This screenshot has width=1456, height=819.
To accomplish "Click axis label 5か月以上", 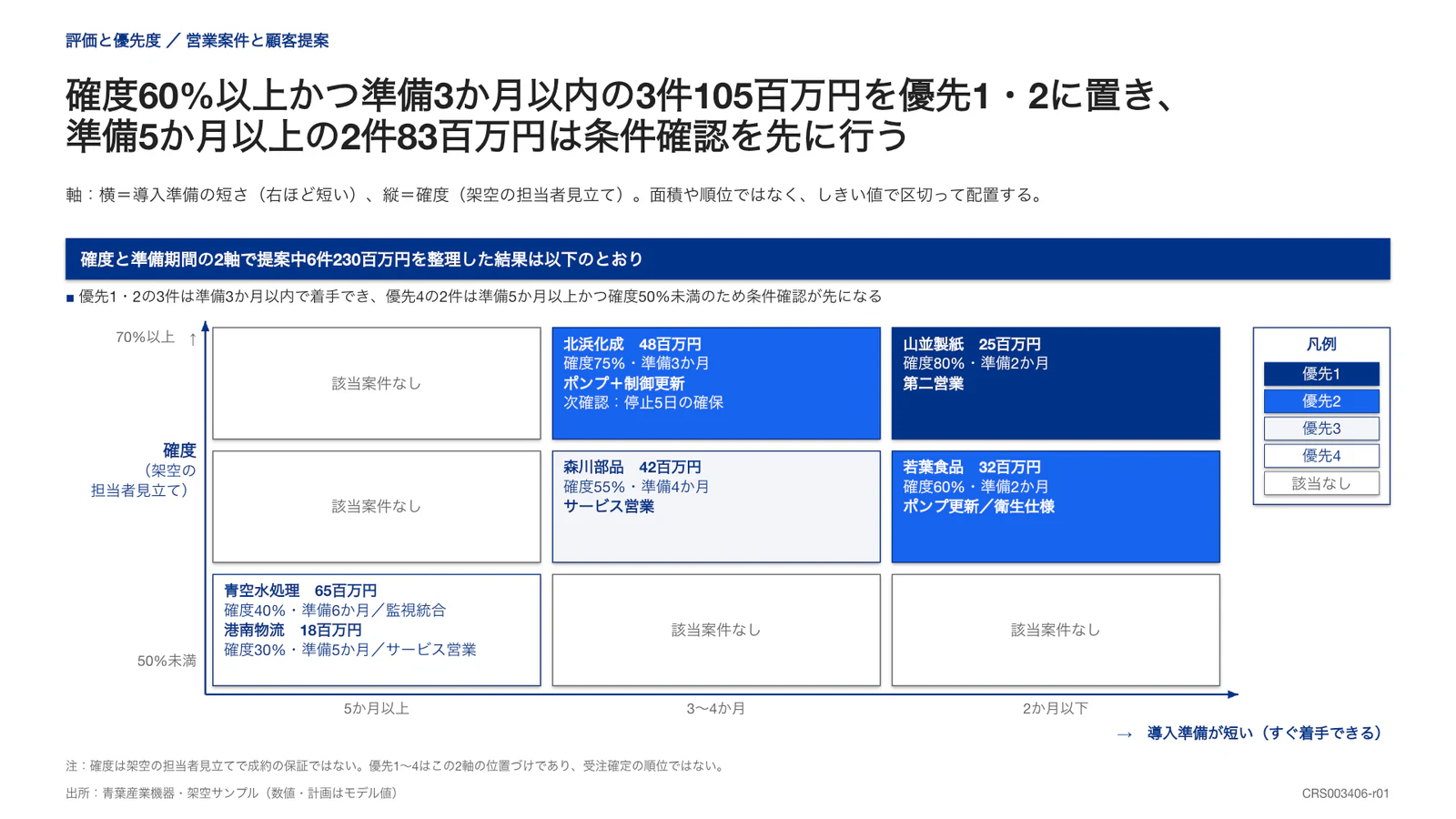I will [376, 708].
